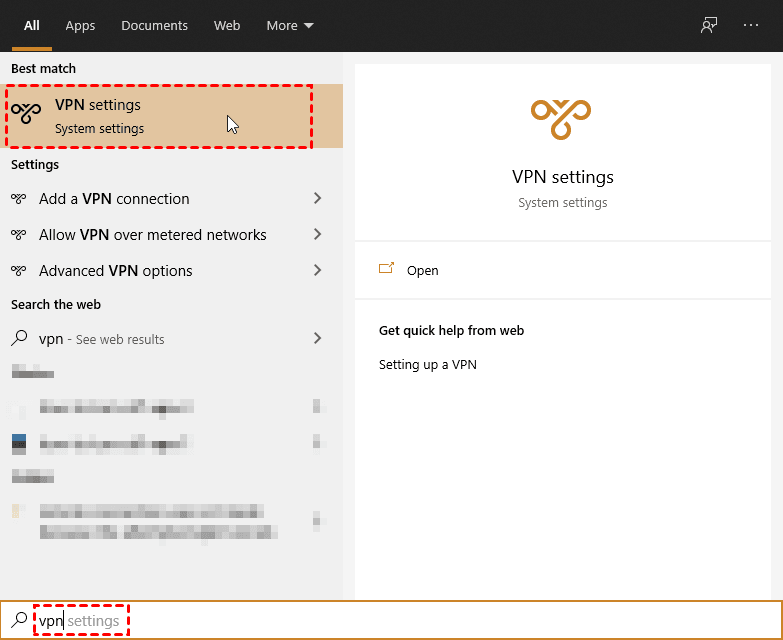Click the large VPN settings icon in preview
Viewport: 783px width, 640px height.
pyautogui.click(x=562, y=120)
